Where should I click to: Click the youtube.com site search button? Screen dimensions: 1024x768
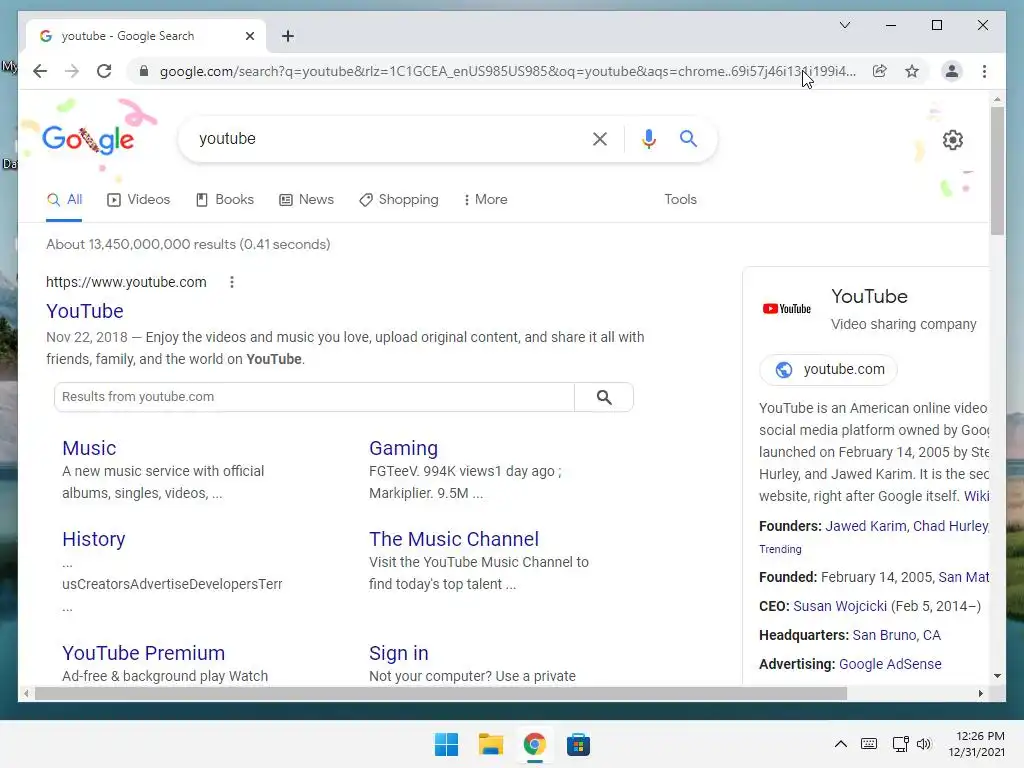click(x=604, y=397)
